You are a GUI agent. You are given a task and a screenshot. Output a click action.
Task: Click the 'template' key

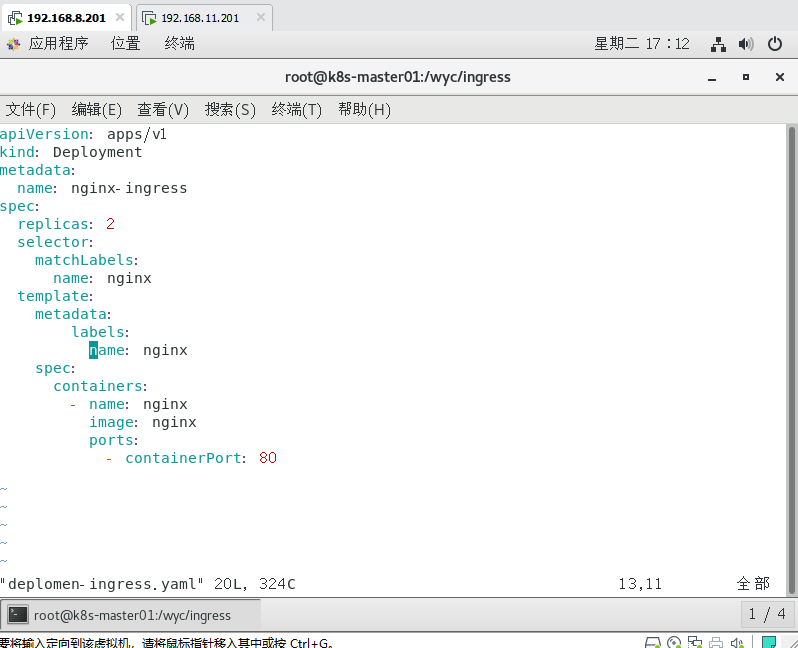point(53,296)
